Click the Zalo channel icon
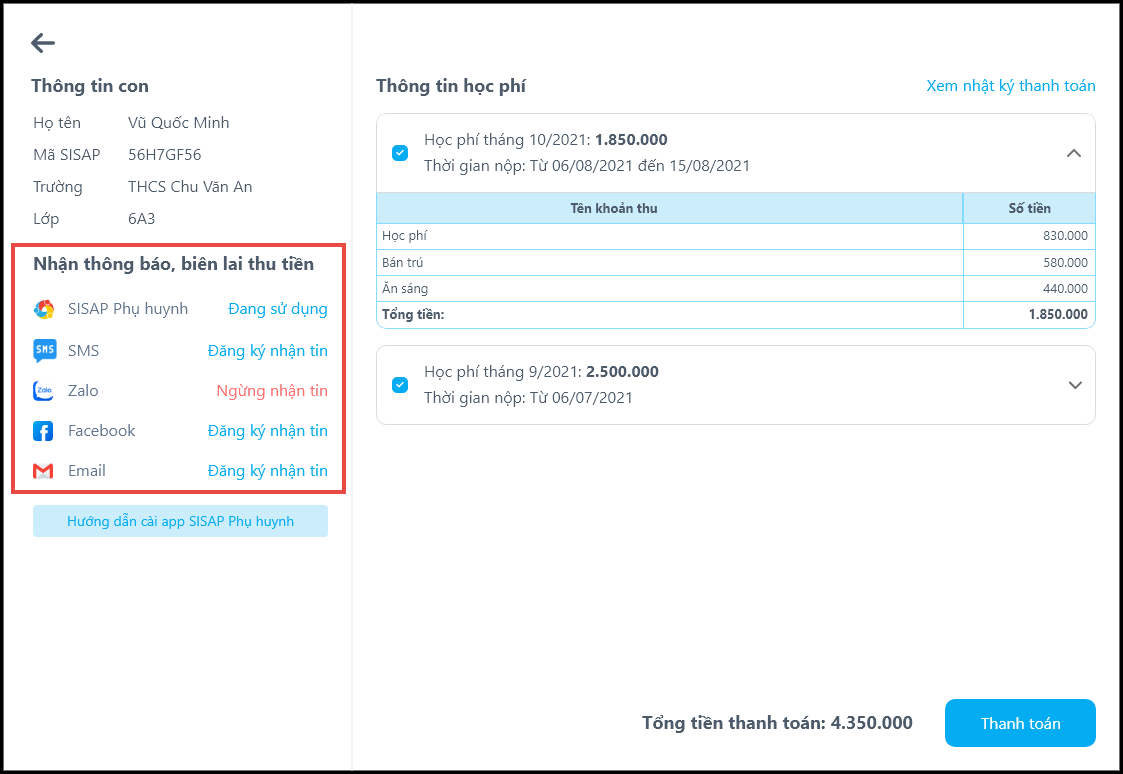The image size is (1123, 774). click(x=44, y=391)
